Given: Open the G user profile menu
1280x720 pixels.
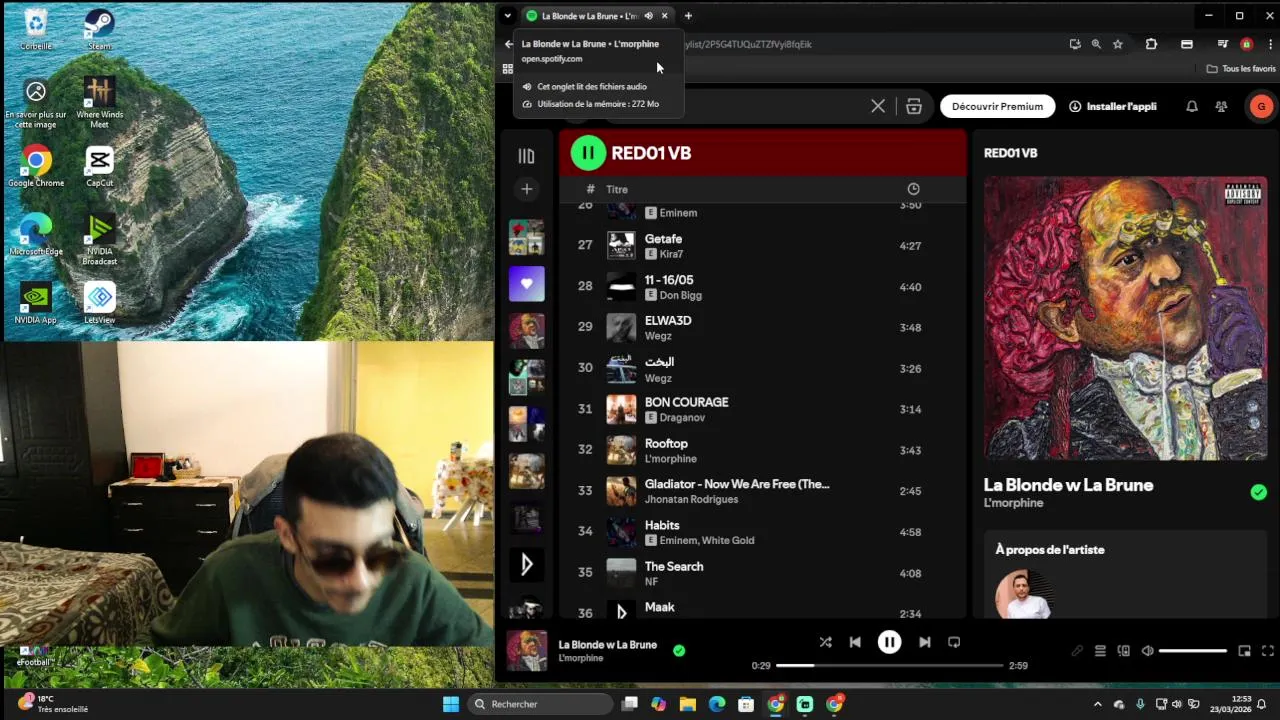Looking at the screenshot, I should pyautogui.click(x=1261, y=106).
